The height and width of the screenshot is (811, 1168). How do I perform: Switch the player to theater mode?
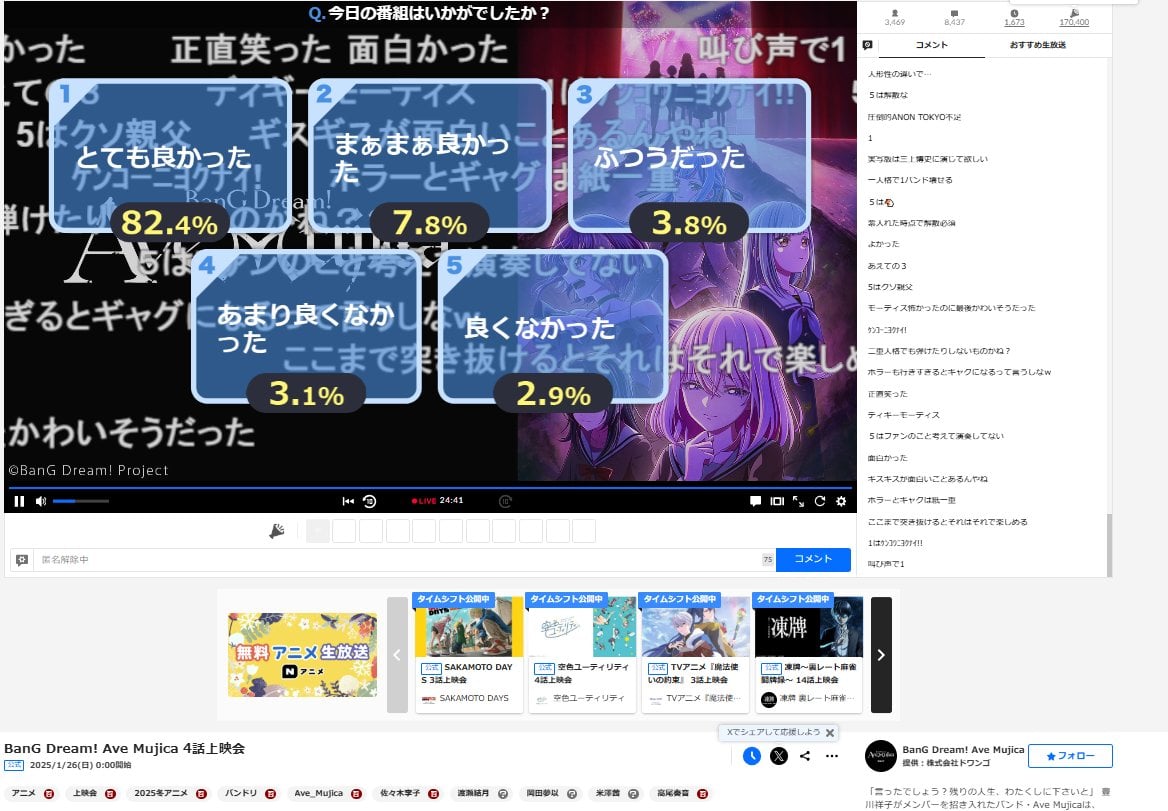click(777, 501)
